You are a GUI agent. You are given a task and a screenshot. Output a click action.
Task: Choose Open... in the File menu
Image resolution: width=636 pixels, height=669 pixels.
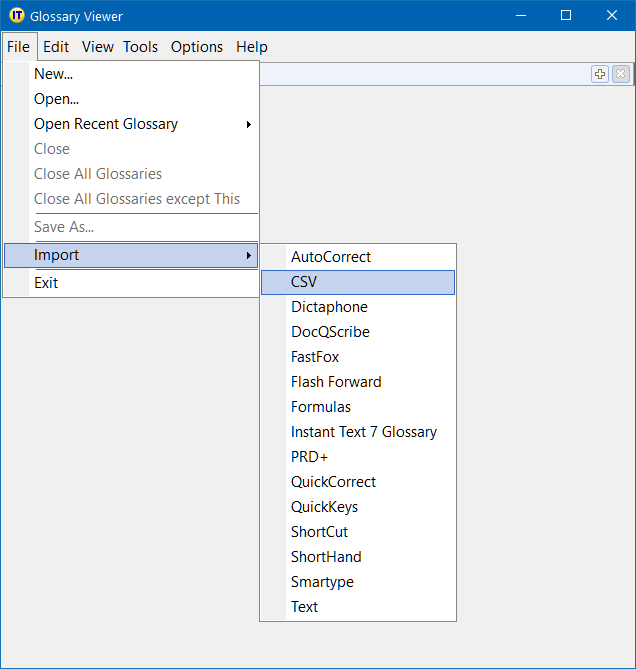pos(56,99)
